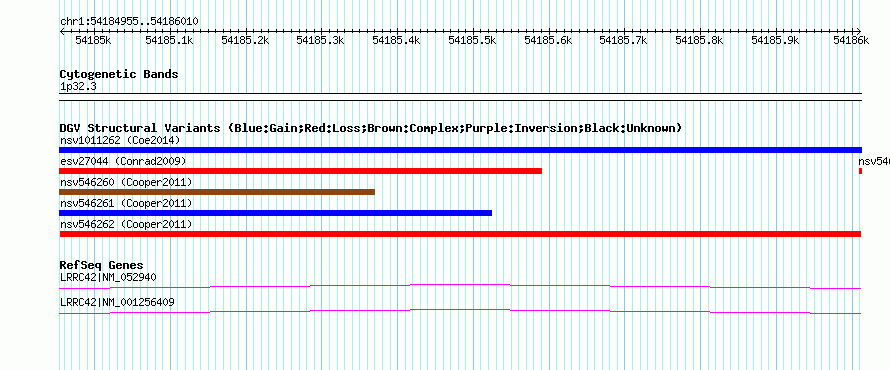Click the 54185.5k ruler tick label
890x370 pixels.
(472, 40)
